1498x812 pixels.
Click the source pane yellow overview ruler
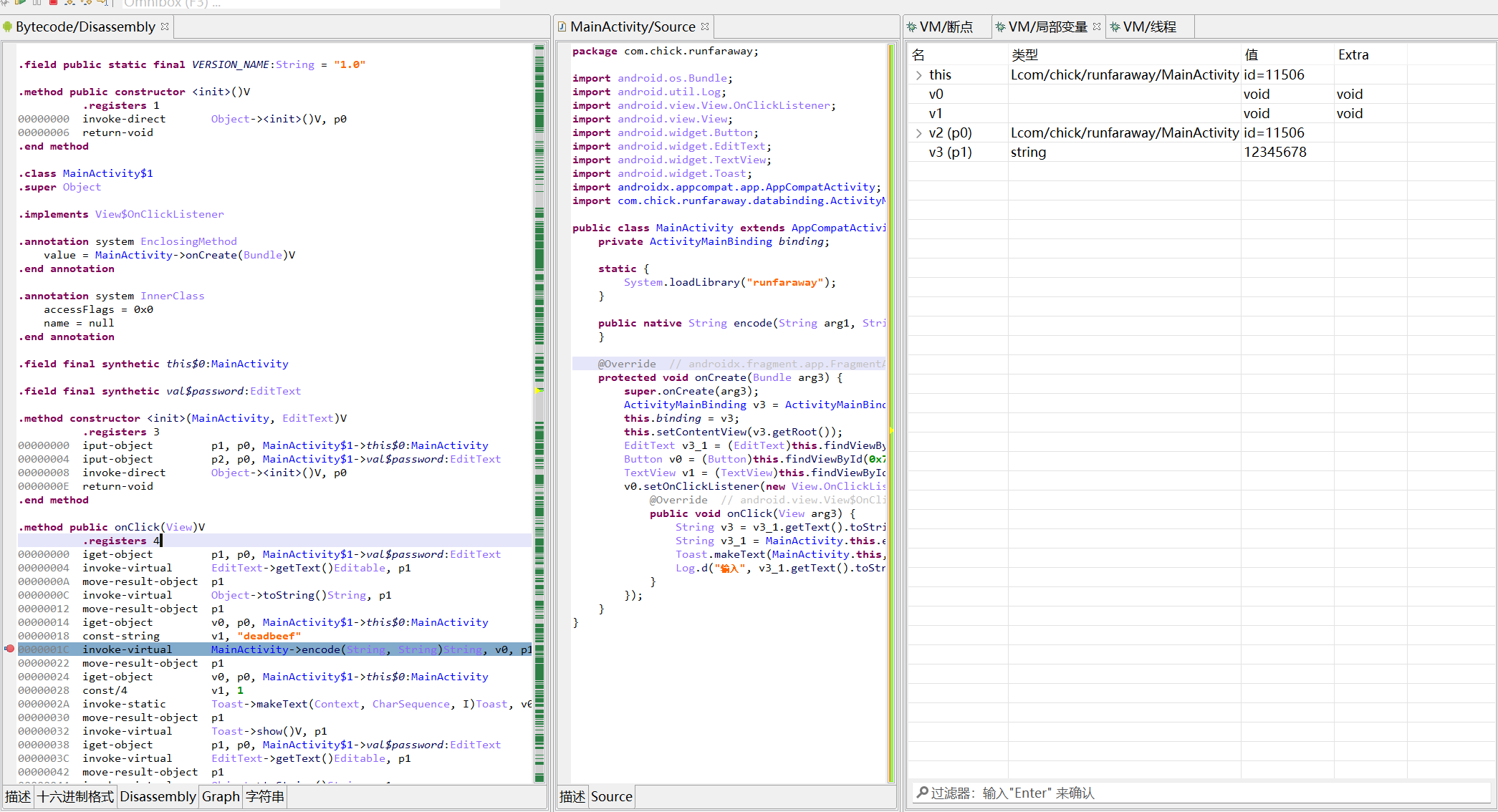891,413
